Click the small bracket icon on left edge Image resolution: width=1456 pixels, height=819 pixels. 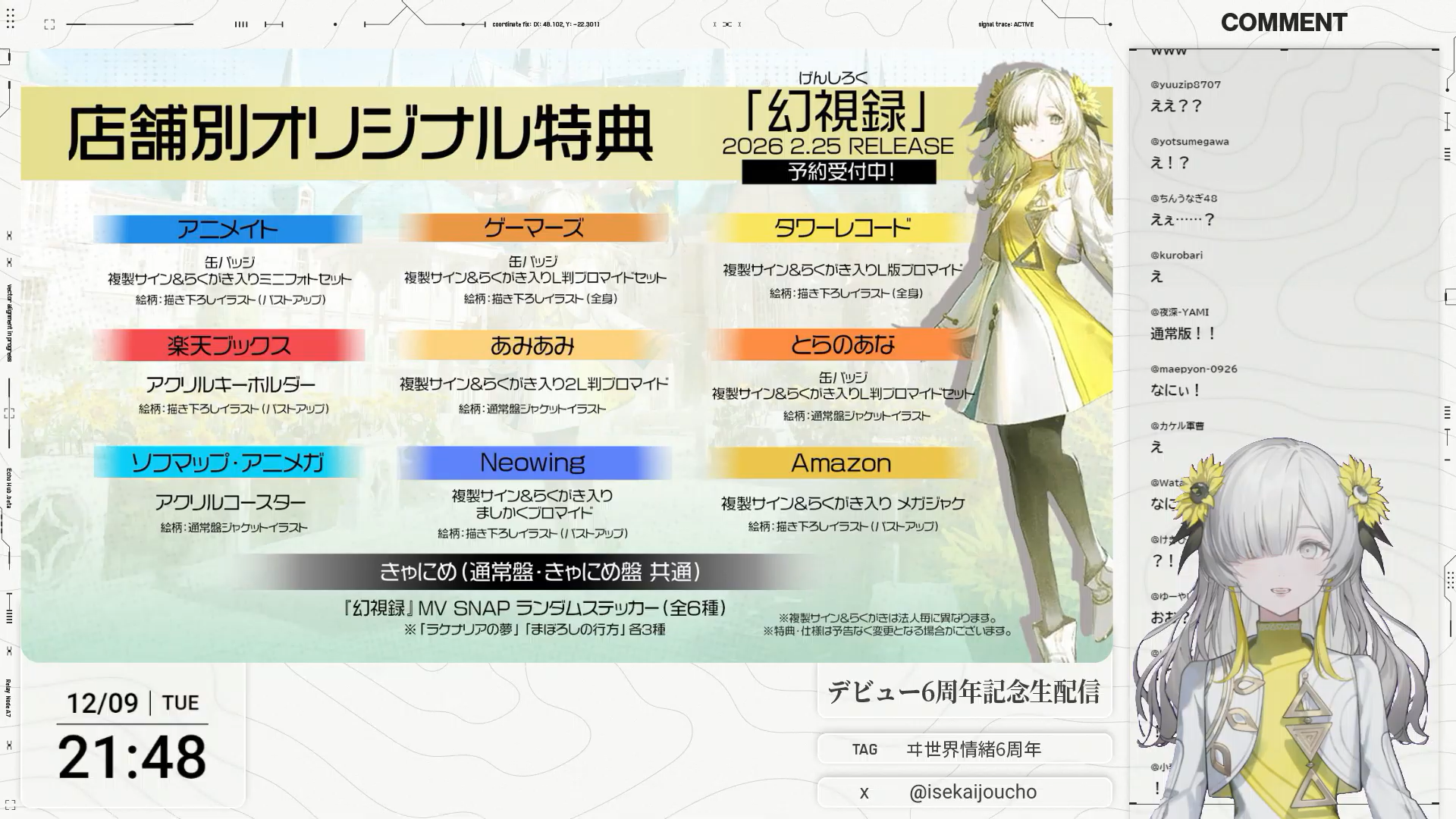(x=9, y=413)
